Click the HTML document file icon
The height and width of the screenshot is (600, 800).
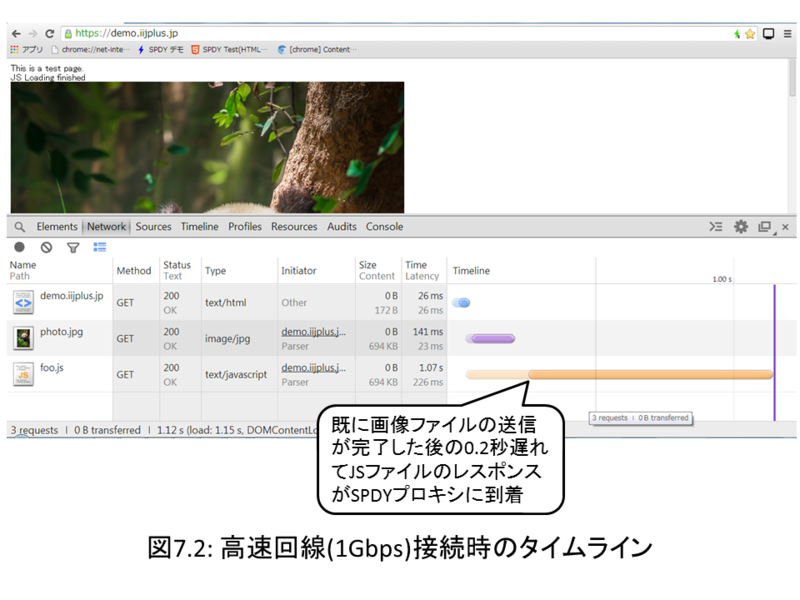[23, 303]
